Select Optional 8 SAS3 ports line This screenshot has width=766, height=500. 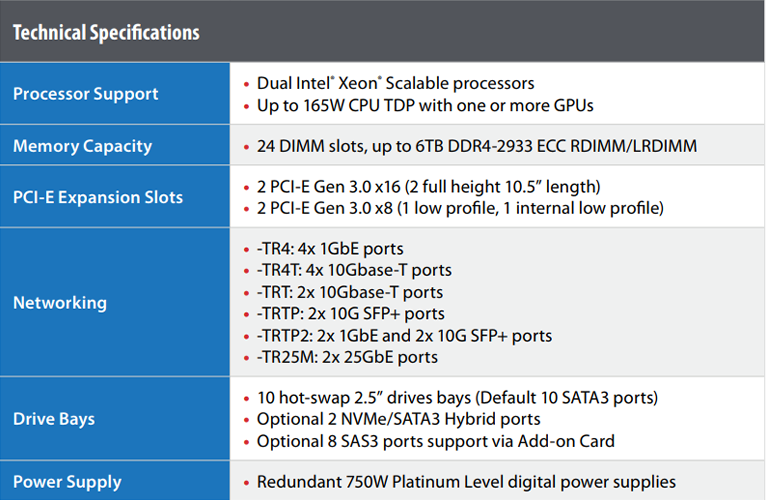436,441
